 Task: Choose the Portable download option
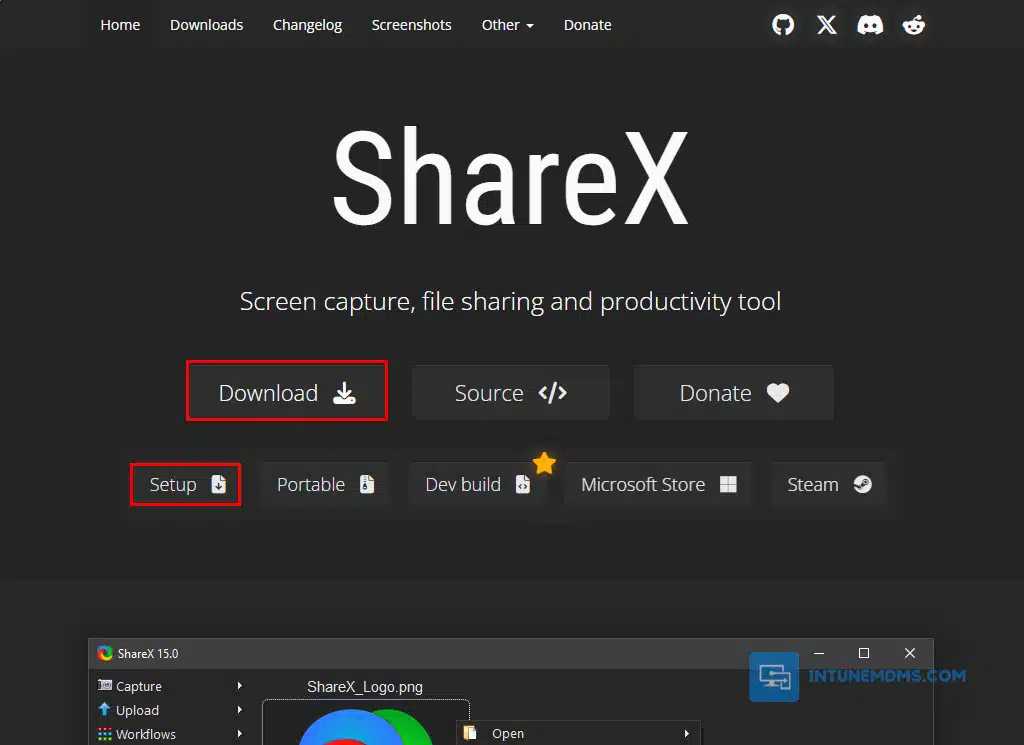[x=324, y=485]
